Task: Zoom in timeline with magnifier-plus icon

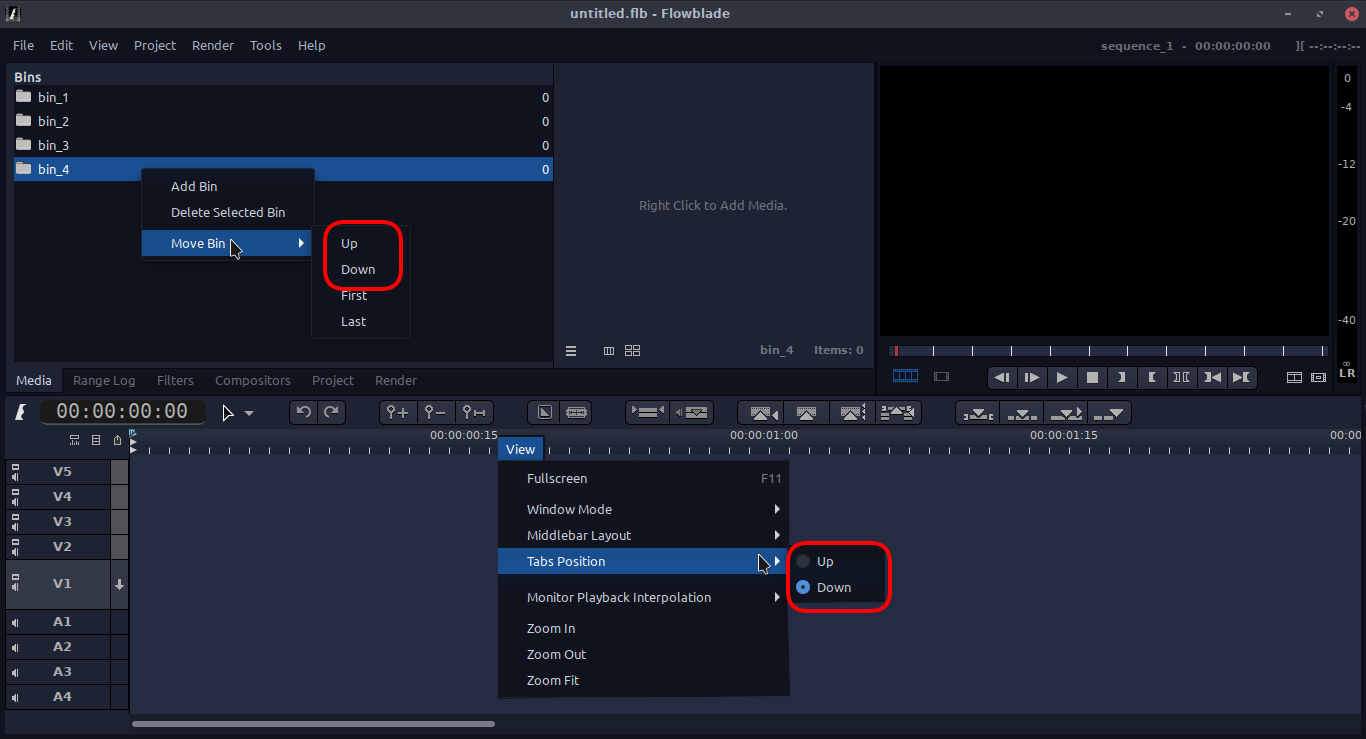Action: pos(398,412)
